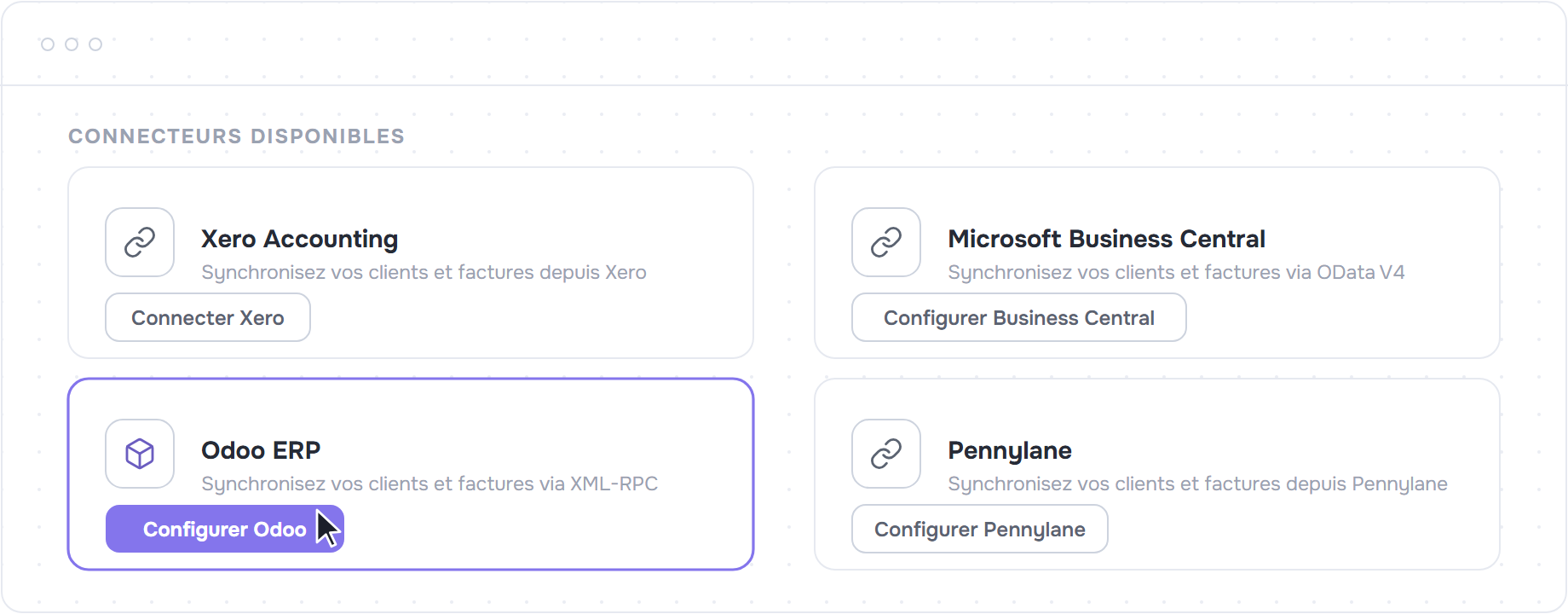The image size is (1568, 614).
Task: Click the 'depuis Xero' description text
Action: pyautogui.click(x=424, y=272)
